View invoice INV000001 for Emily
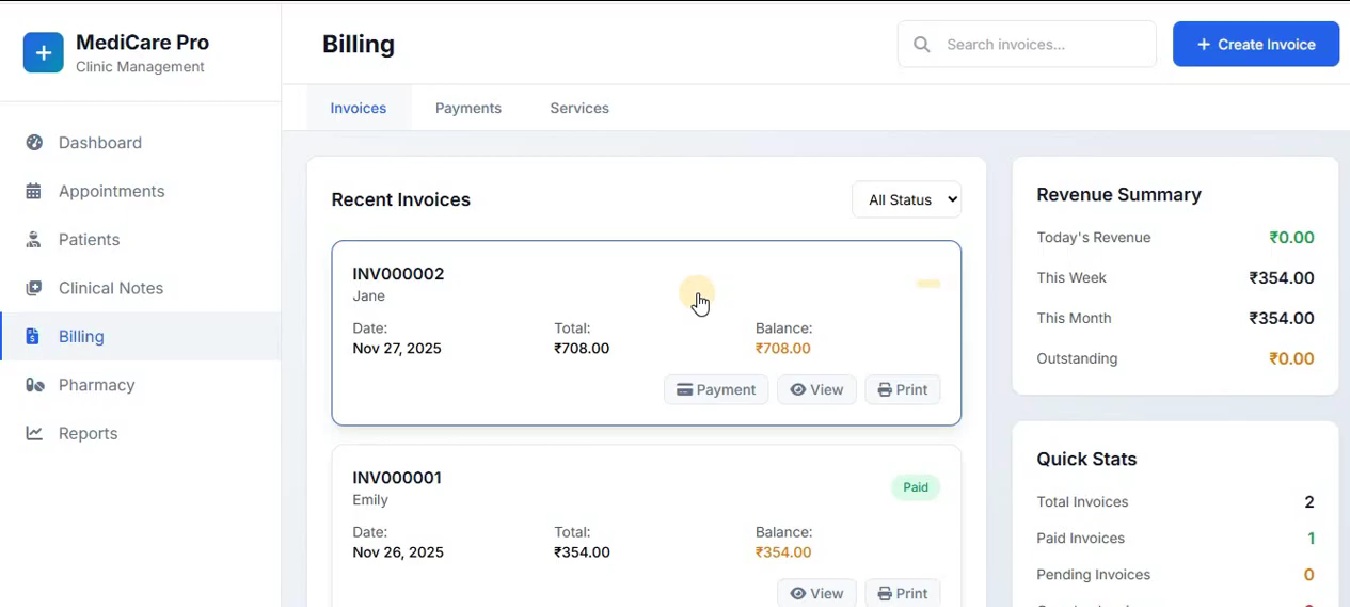 pos(816,593)
